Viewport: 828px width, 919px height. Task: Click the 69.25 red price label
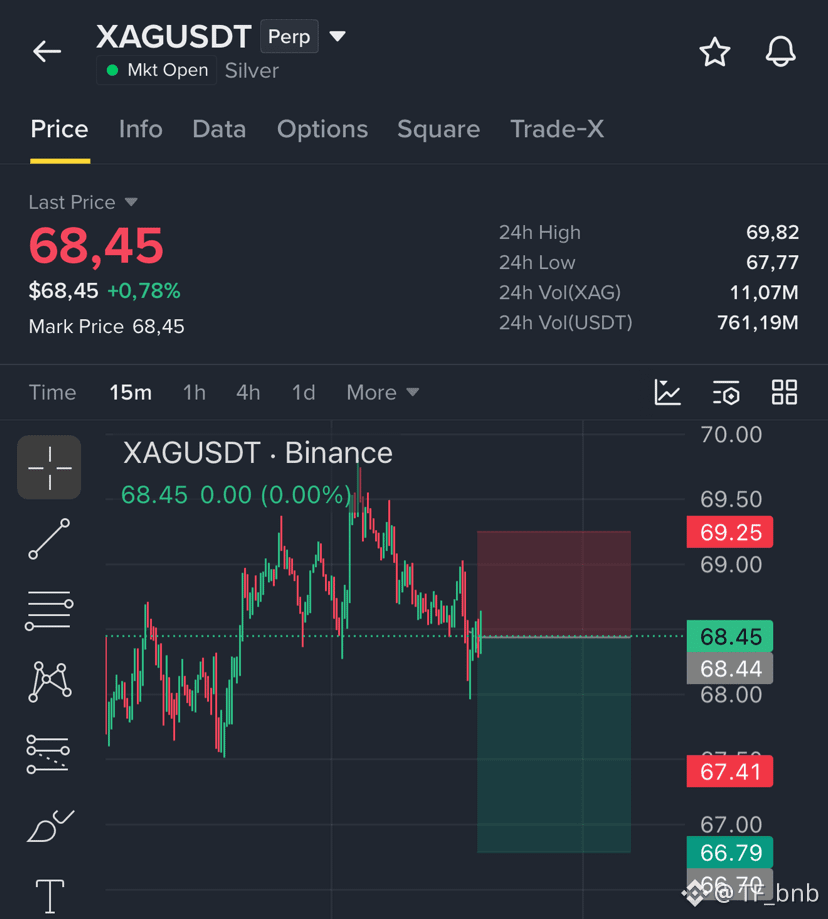click(x=730, y=532)
